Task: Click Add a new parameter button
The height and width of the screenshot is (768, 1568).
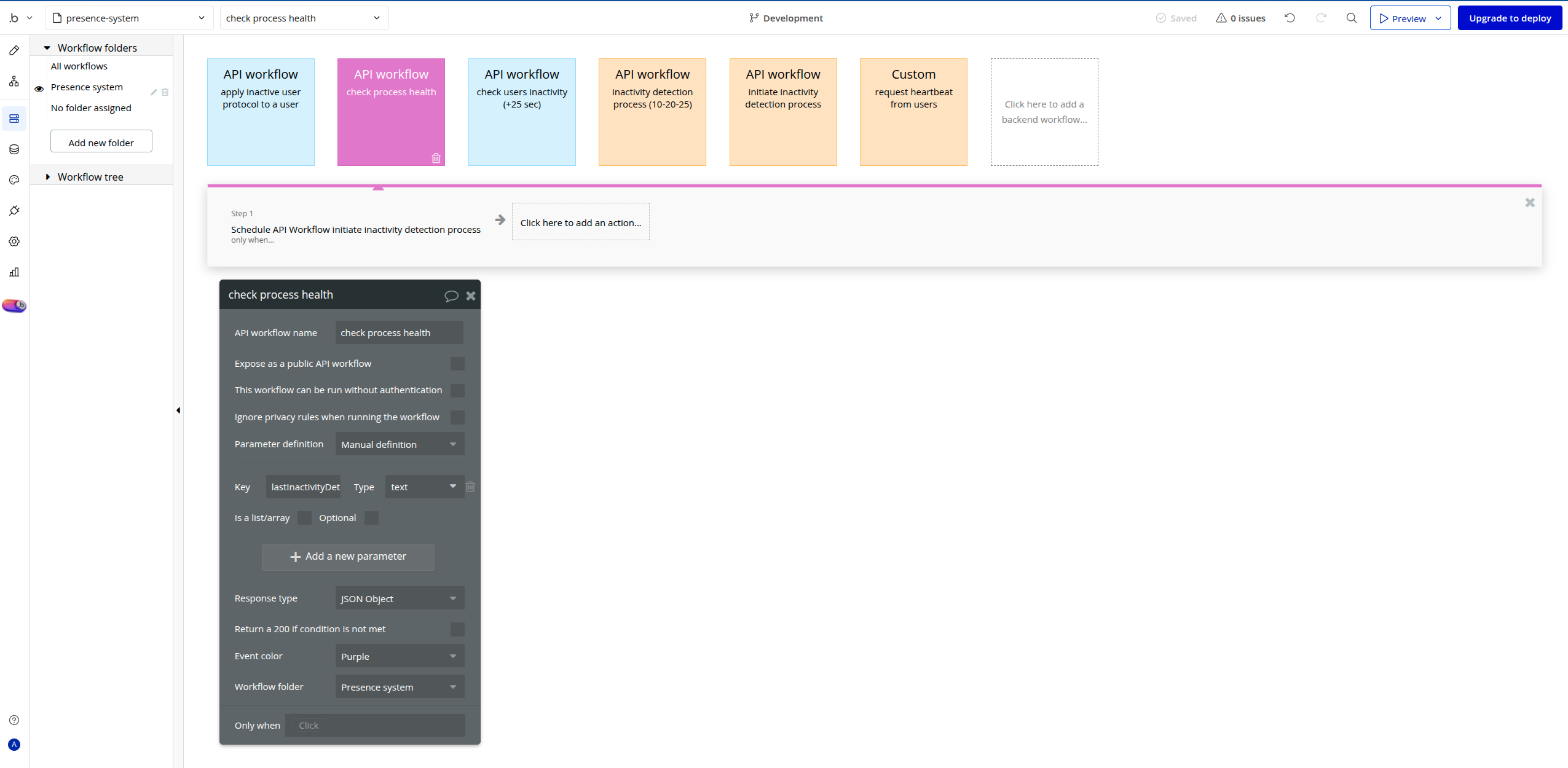Action: click(348, 557)
